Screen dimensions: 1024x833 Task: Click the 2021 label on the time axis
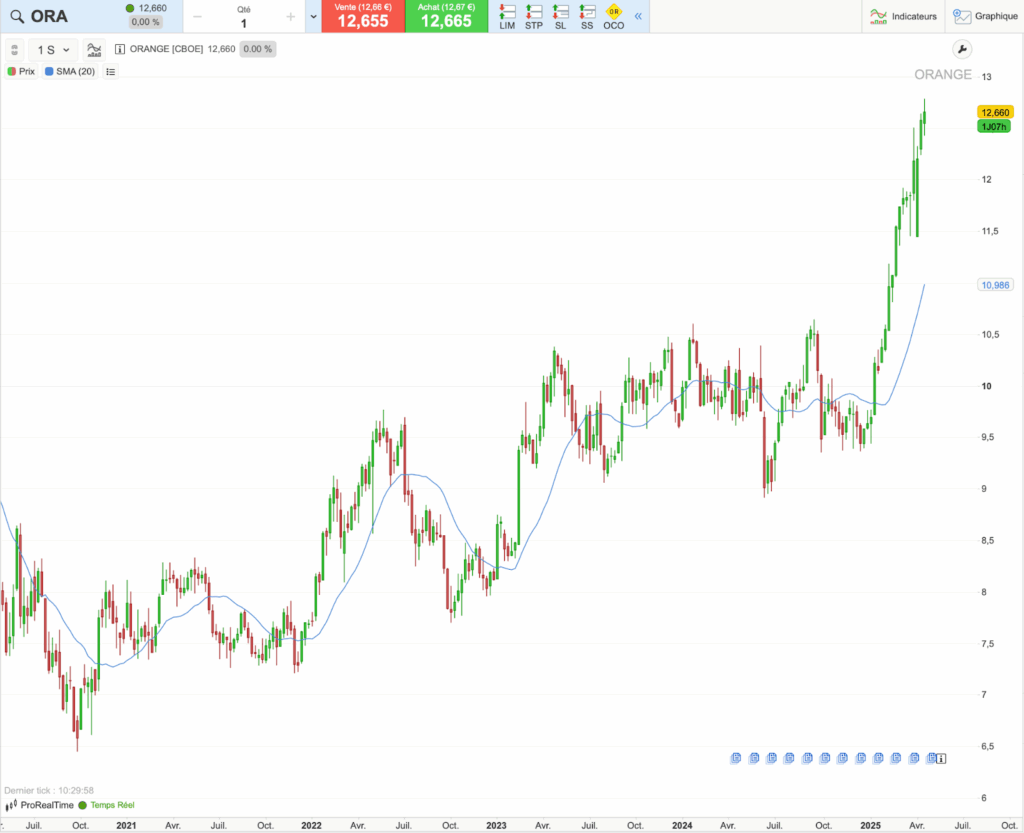126,825
